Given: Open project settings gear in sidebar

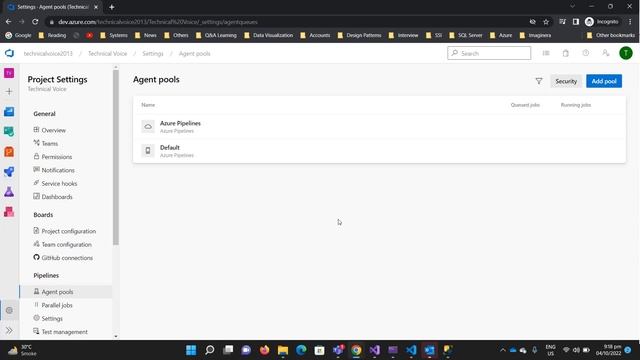Looking at the screenshot, I should (x=9, y=310).
